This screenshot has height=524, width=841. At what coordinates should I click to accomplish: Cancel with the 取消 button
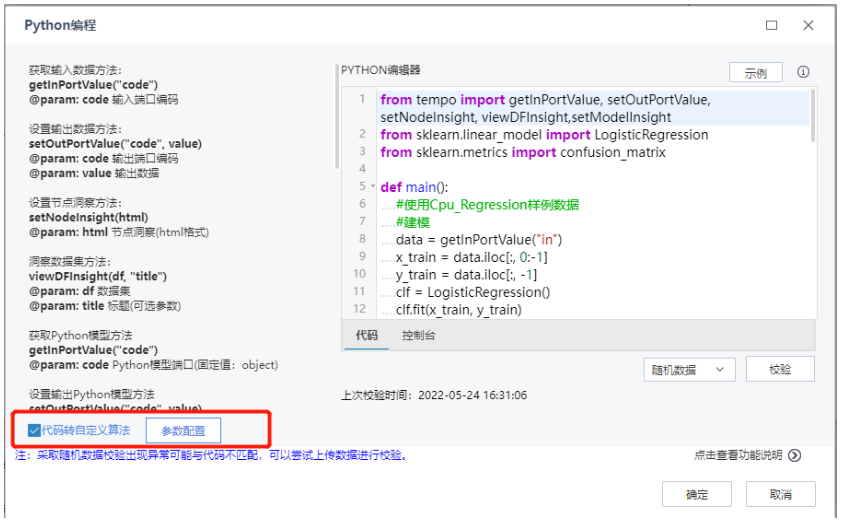tap(780, 494)
